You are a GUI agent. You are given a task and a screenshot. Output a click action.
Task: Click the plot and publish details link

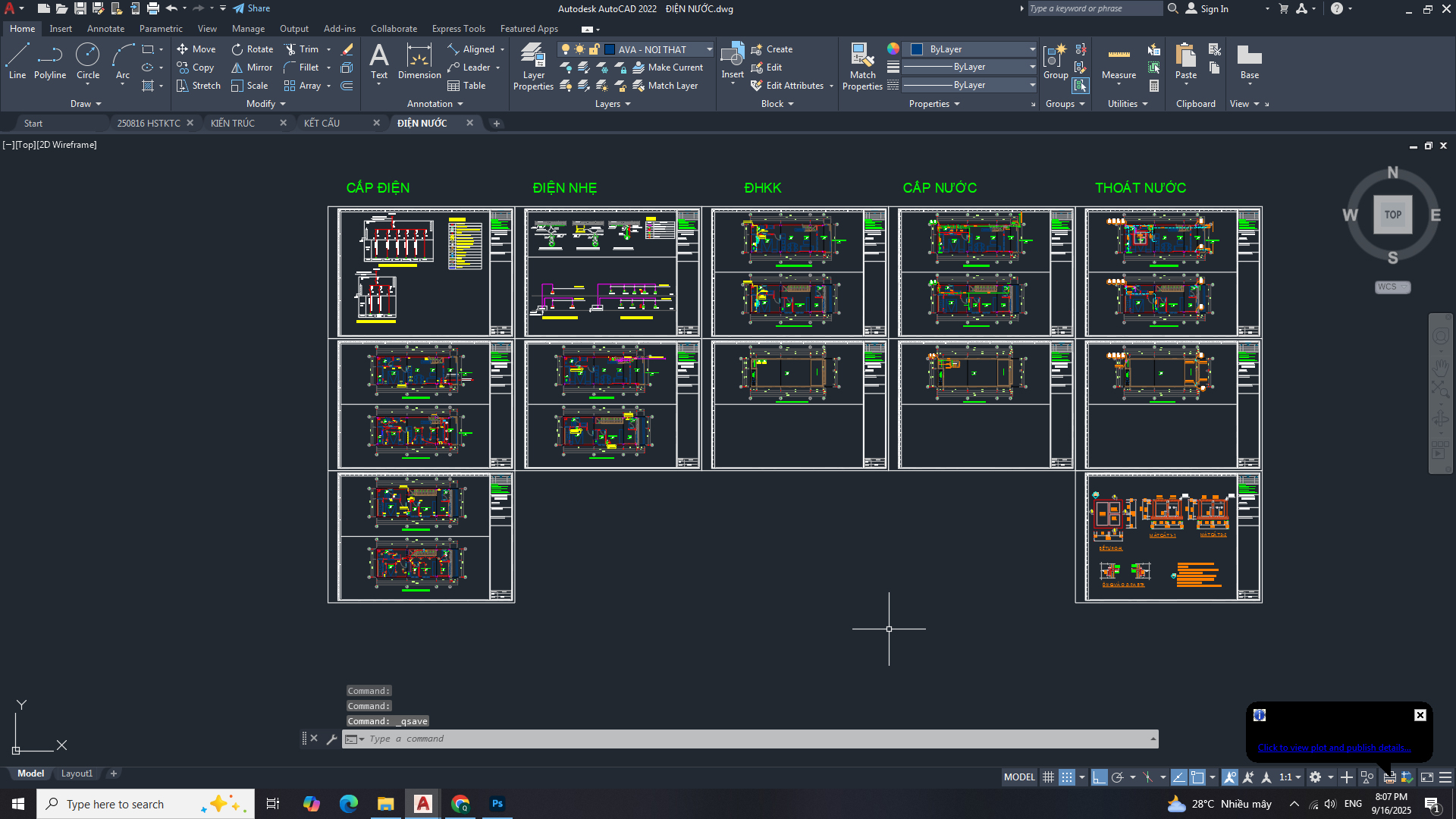click(x=1334, y=748)
